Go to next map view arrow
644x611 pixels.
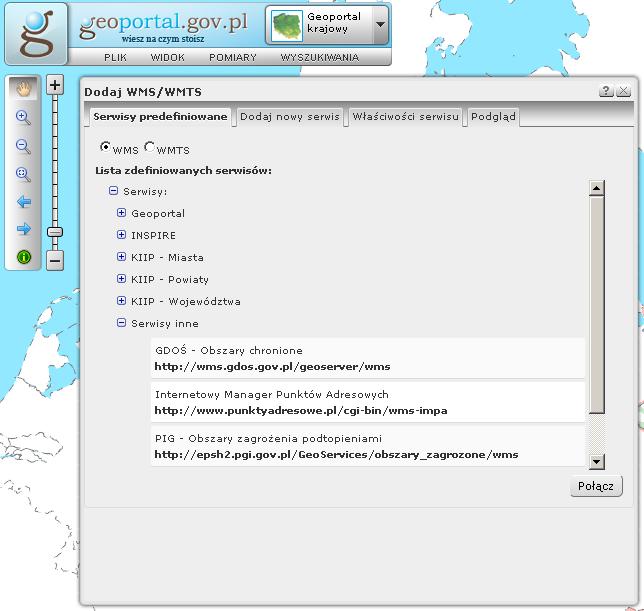24,229
